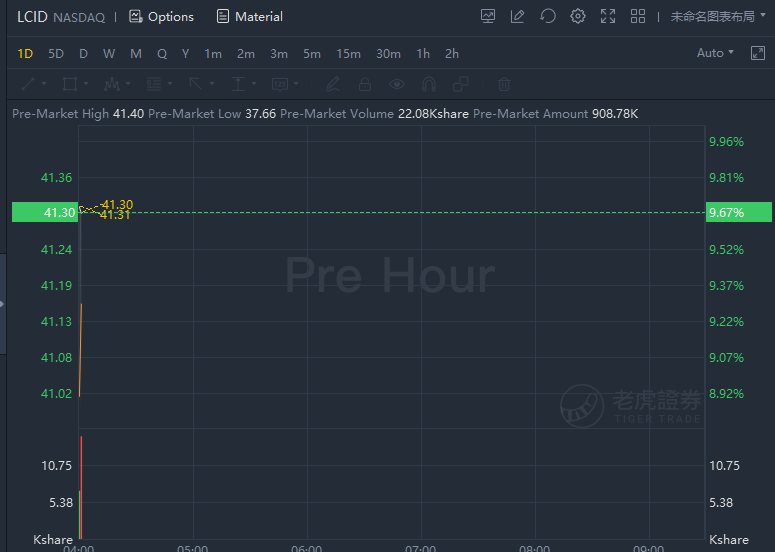Select the measure range tool
Viewport: 775px width, 552px height.
coord(238,84)
